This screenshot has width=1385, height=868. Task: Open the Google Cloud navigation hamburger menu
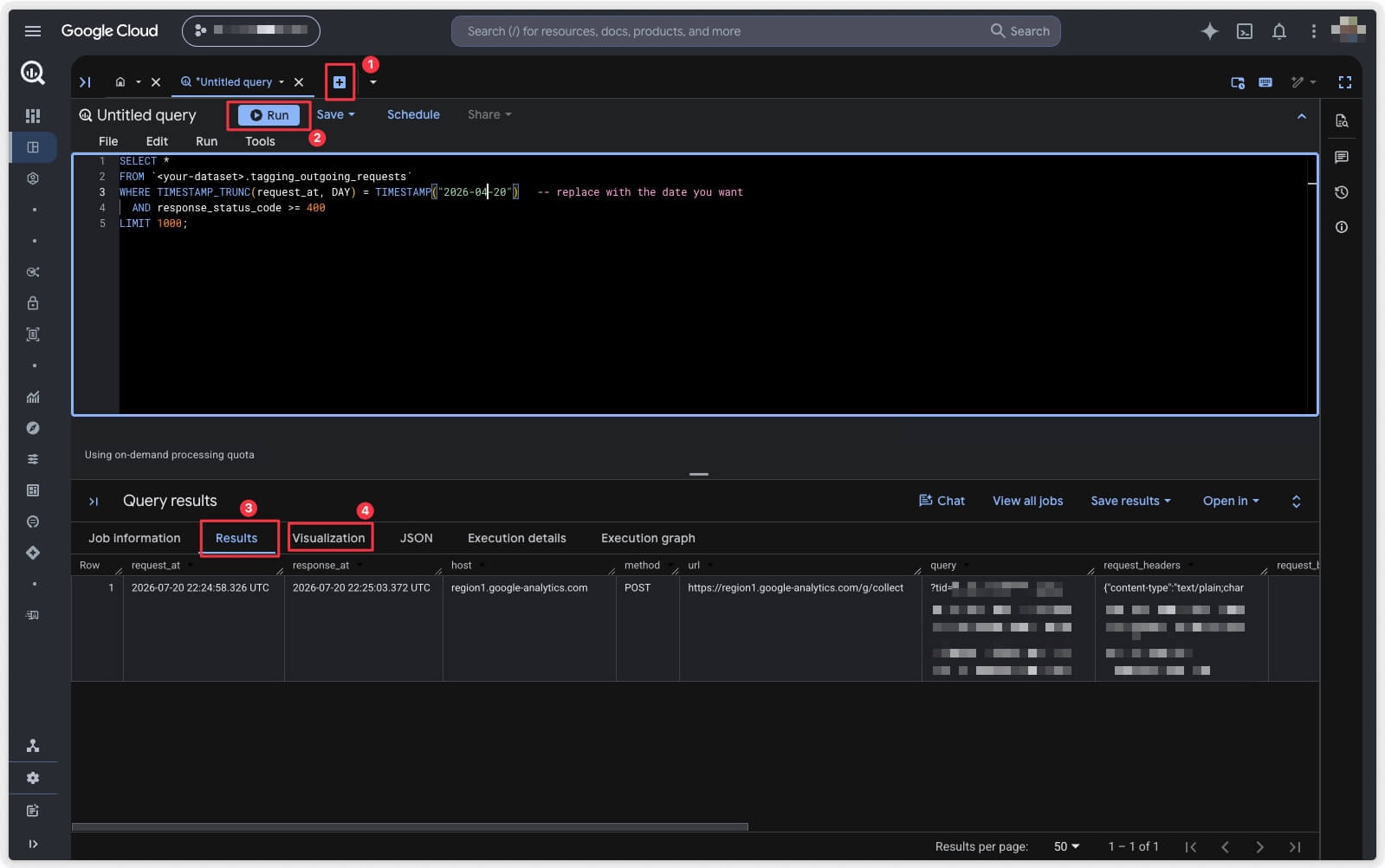pyautogui.click(x=33, y=31)
